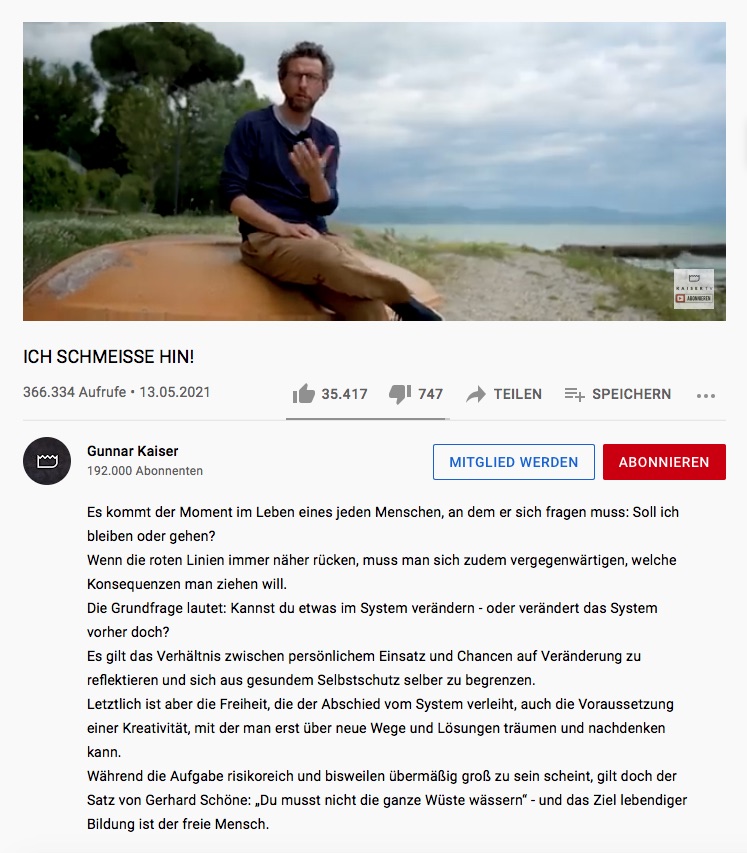This screenshot has height=853, width=747.
Task: Click the video player to toggle playback
Action: coord(374,171)
